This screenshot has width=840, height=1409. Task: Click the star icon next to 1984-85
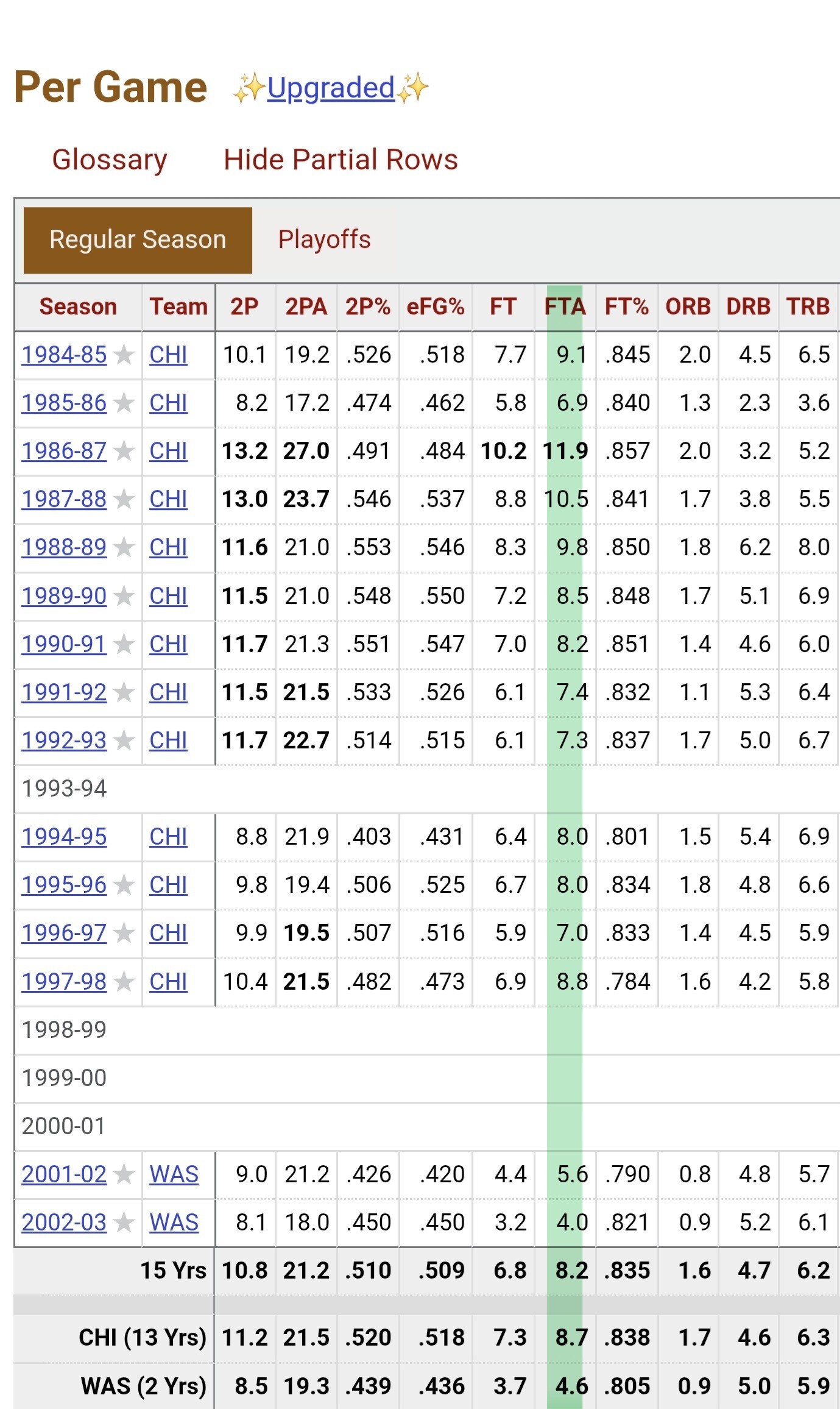(x=124, y=355)
